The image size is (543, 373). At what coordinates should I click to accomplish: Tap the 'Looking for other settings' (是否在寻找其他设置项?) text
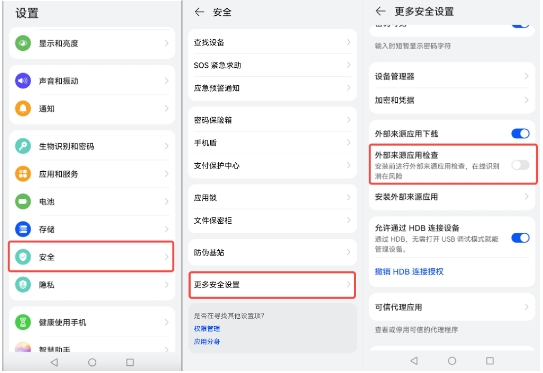(x=229, y=316)
